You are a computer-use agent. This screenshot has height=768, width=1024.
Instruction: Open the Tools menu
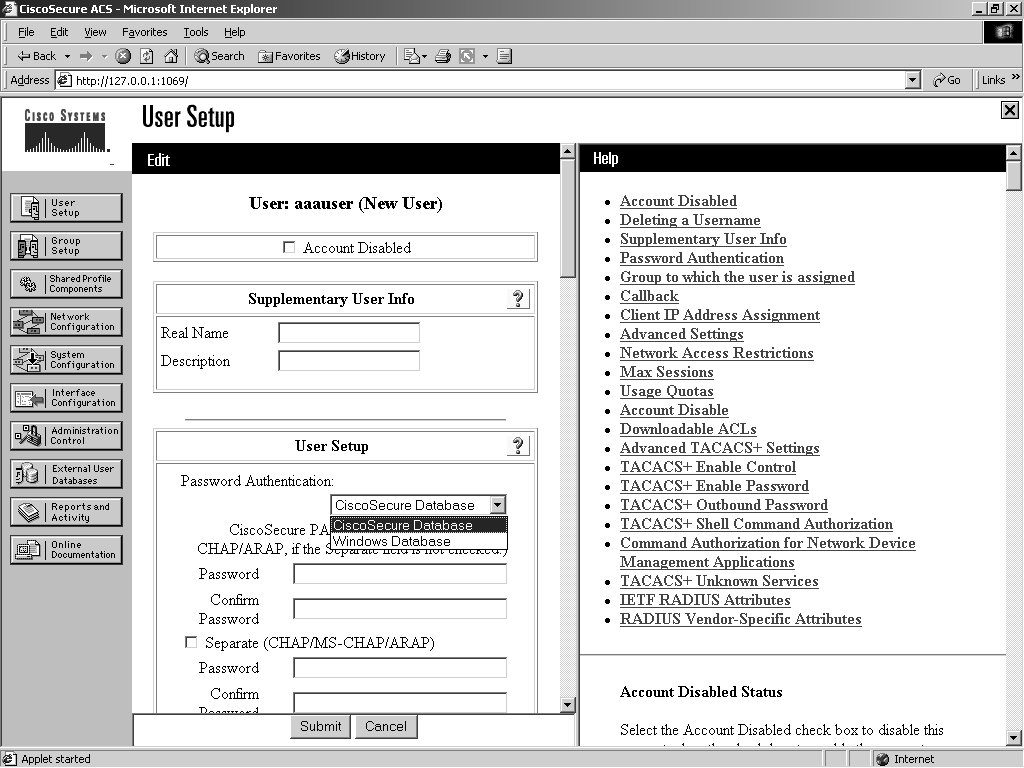pyautogui.click(x=196, y=32)
